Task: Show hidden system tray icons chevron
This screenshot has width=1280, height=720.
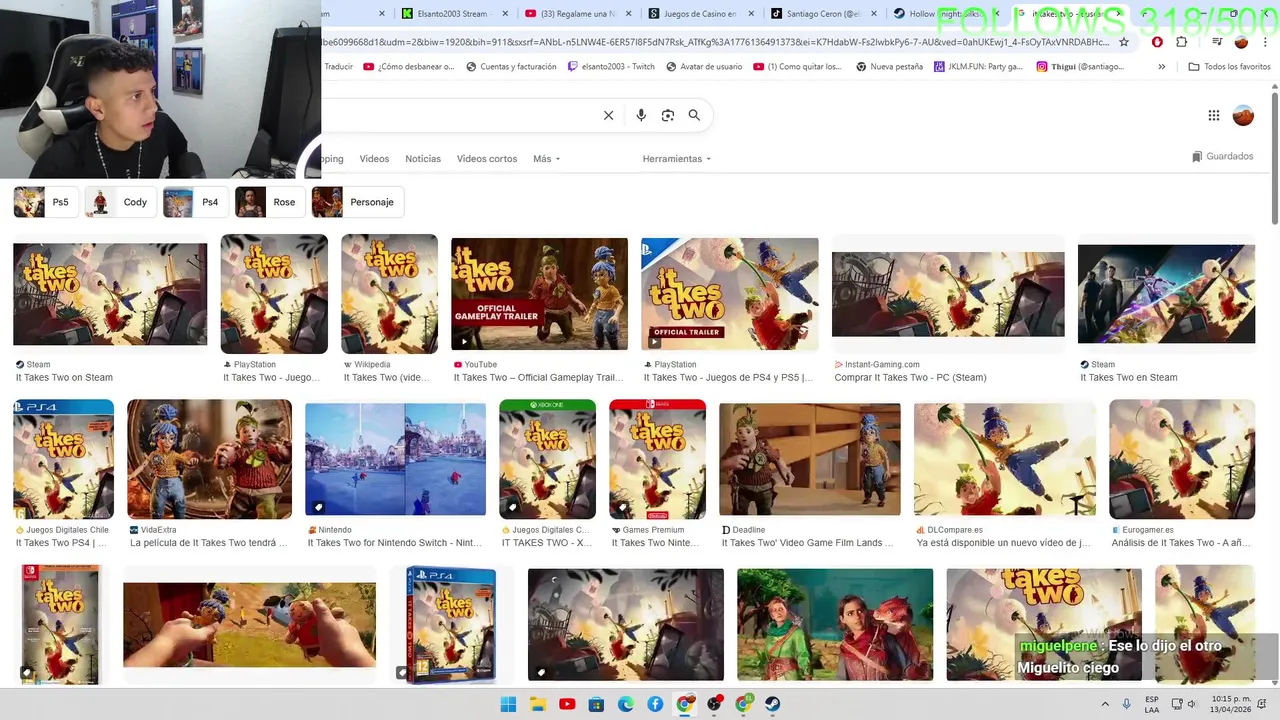Action: point(1104,704)
